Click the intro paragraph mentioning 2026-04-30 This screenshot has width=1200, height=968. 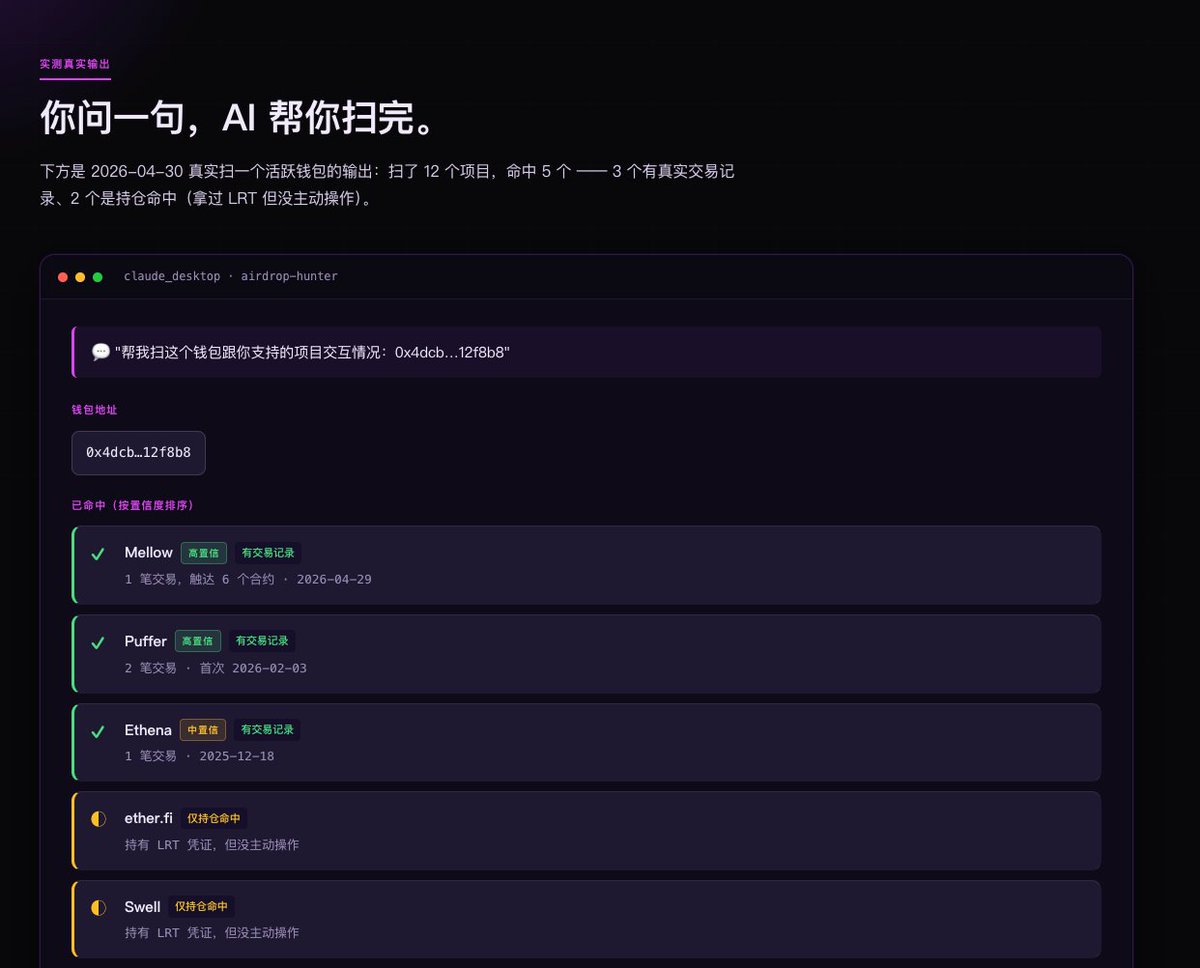click(x=388, y=184)
